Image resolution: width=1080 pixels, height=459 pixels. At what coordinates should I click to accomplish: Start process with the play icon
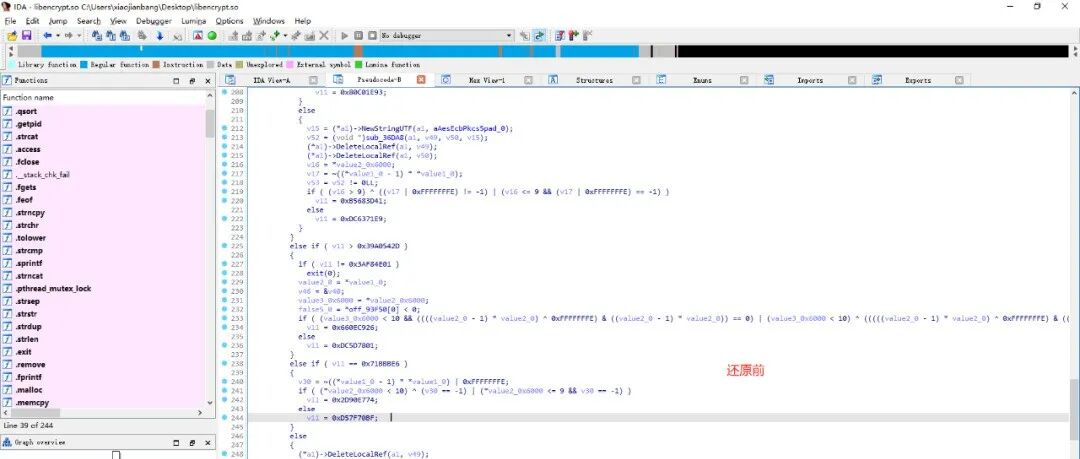coord(345,35)
